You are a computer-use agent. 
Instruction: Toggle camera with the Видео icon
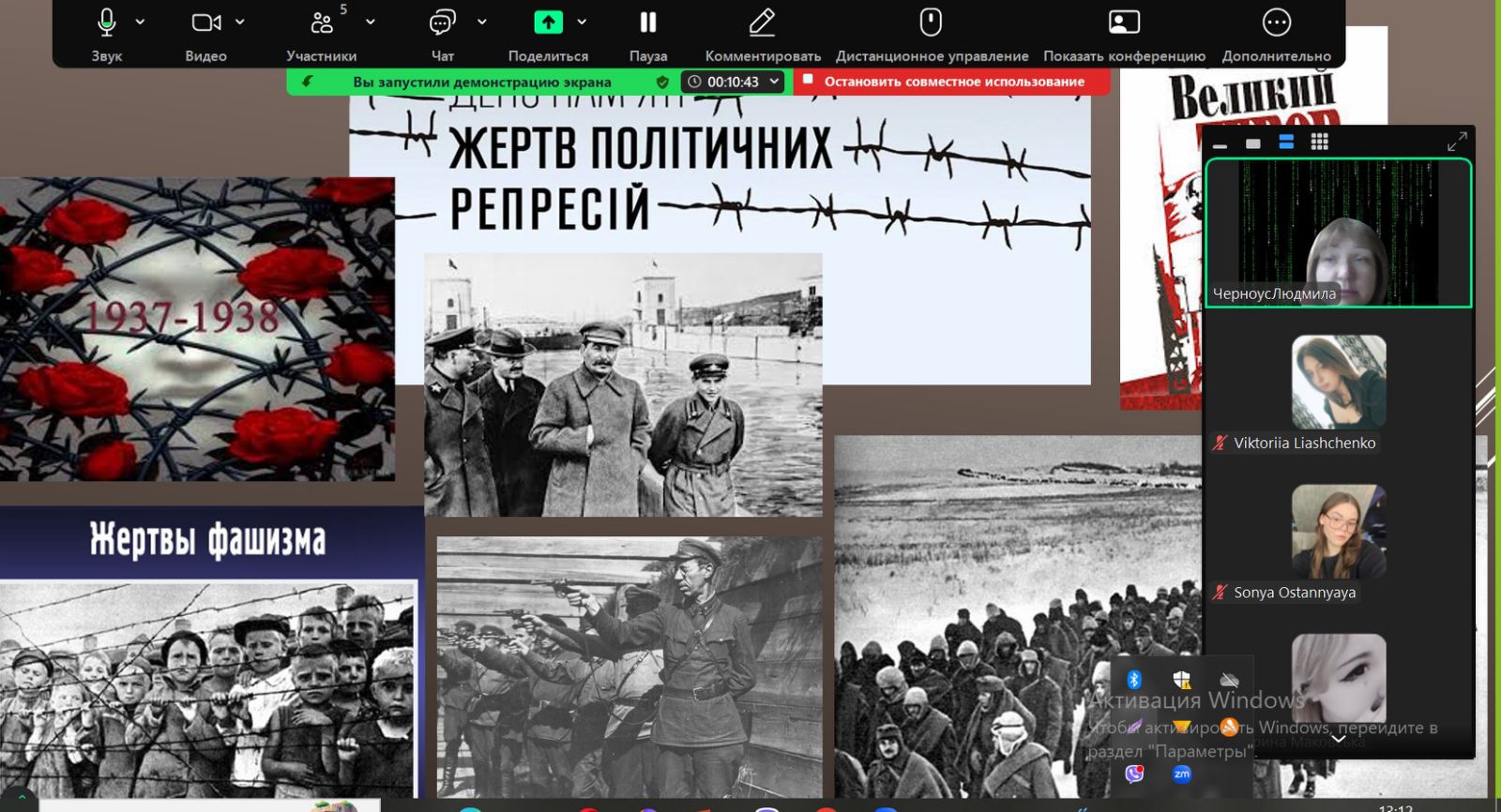[205, 23]
